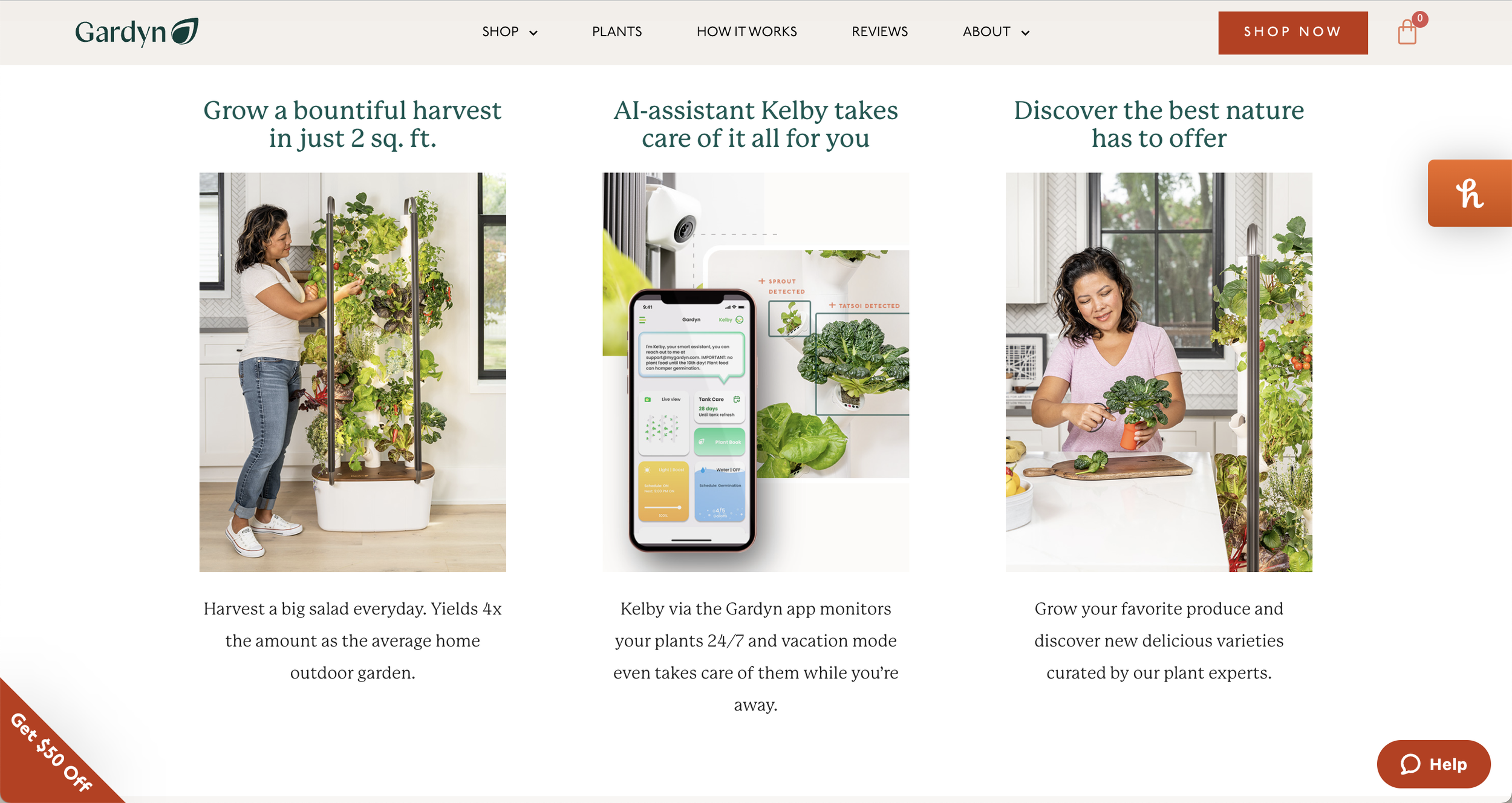This screenshot has height=803, width=1512.
Task: Click the chat bubble icon in the Help button
Action: (1410, 764)
